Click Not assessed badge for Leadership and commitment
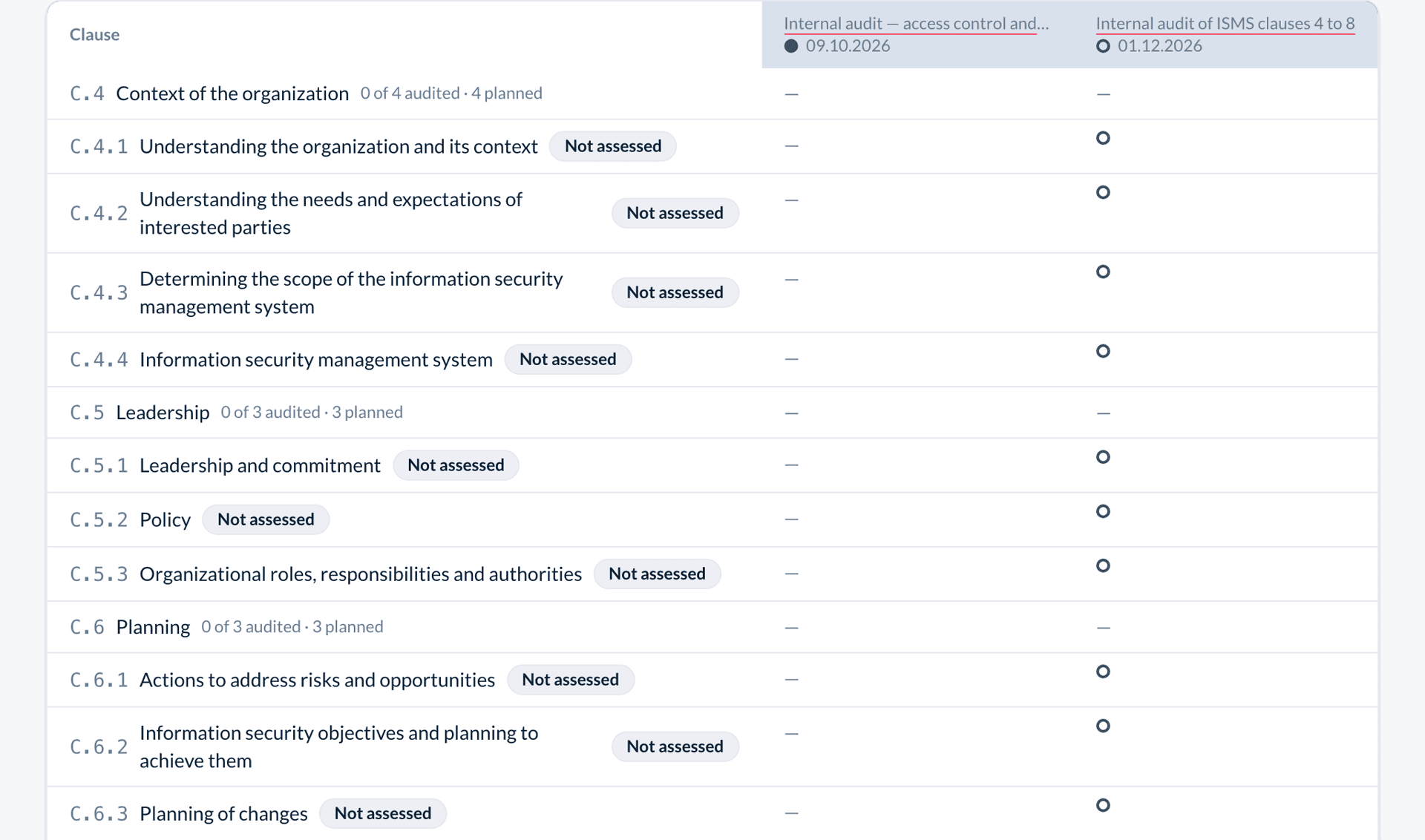1425x840 pixels. tap(456, 465)
